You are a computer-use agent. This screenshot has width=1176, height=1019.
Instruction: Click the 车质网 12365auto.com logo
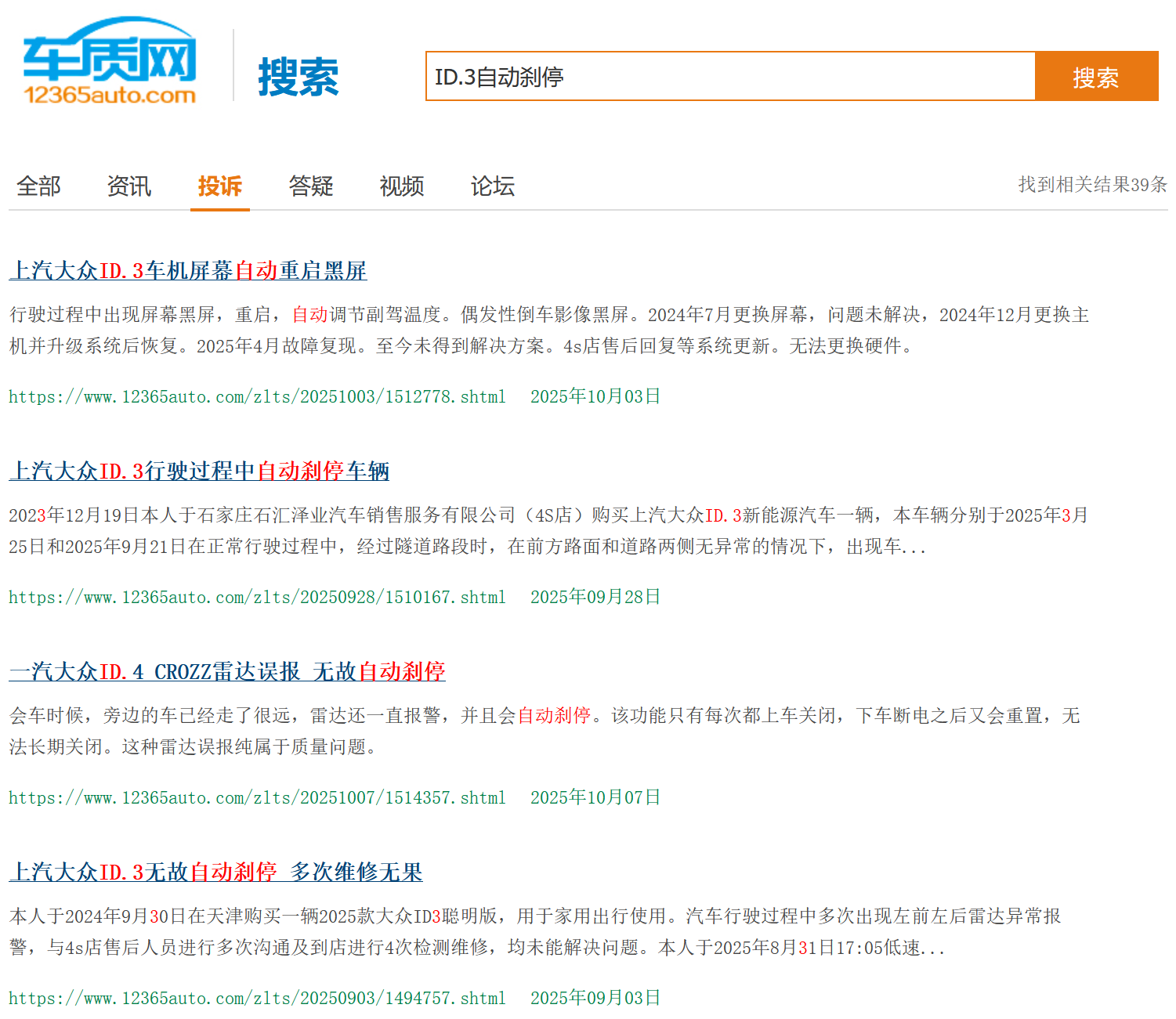pyautogui.click(x=110, y=63)
